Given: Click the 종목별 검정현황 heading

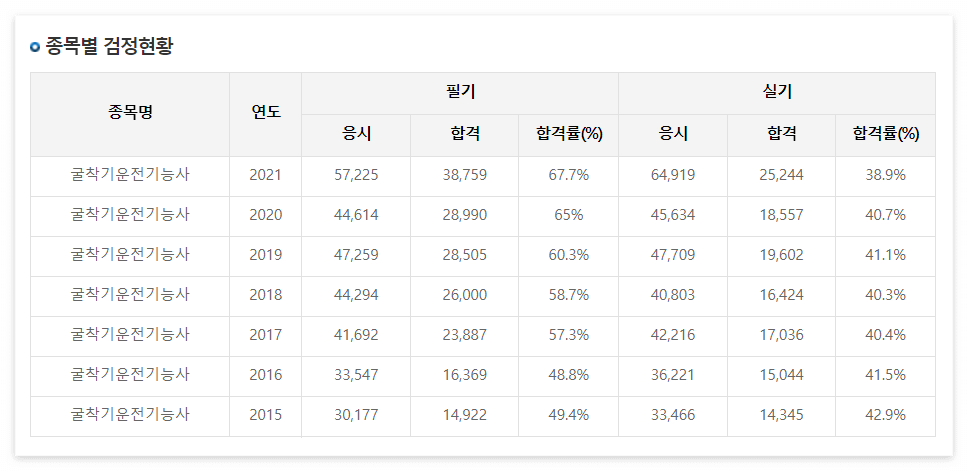Looking at the screenshot, I should pos(109,46).
